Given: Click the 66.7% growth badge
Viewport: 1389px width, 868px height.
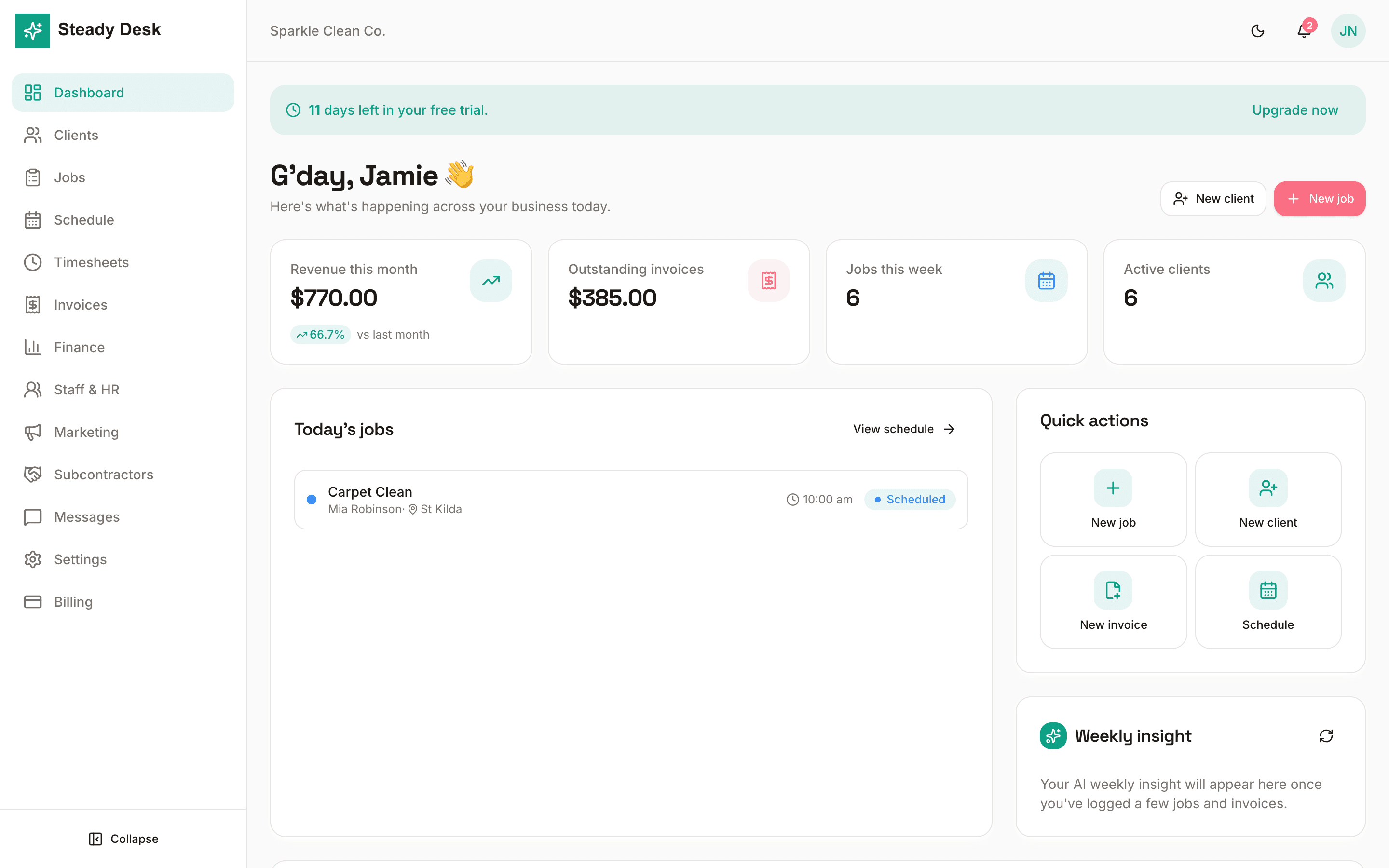Looking at the screenshot, I should [x=320, y=335].
